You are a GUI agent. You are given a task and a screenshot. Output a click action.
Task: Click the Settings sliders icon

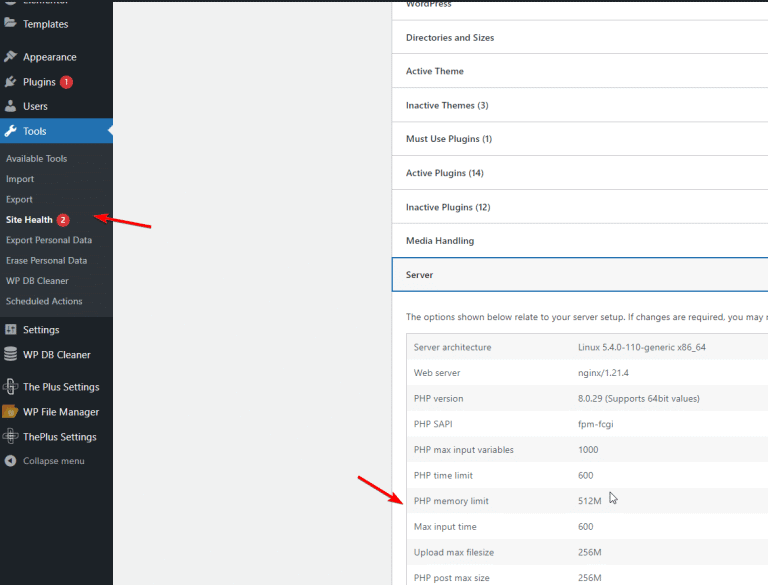(x=10, y=330)
